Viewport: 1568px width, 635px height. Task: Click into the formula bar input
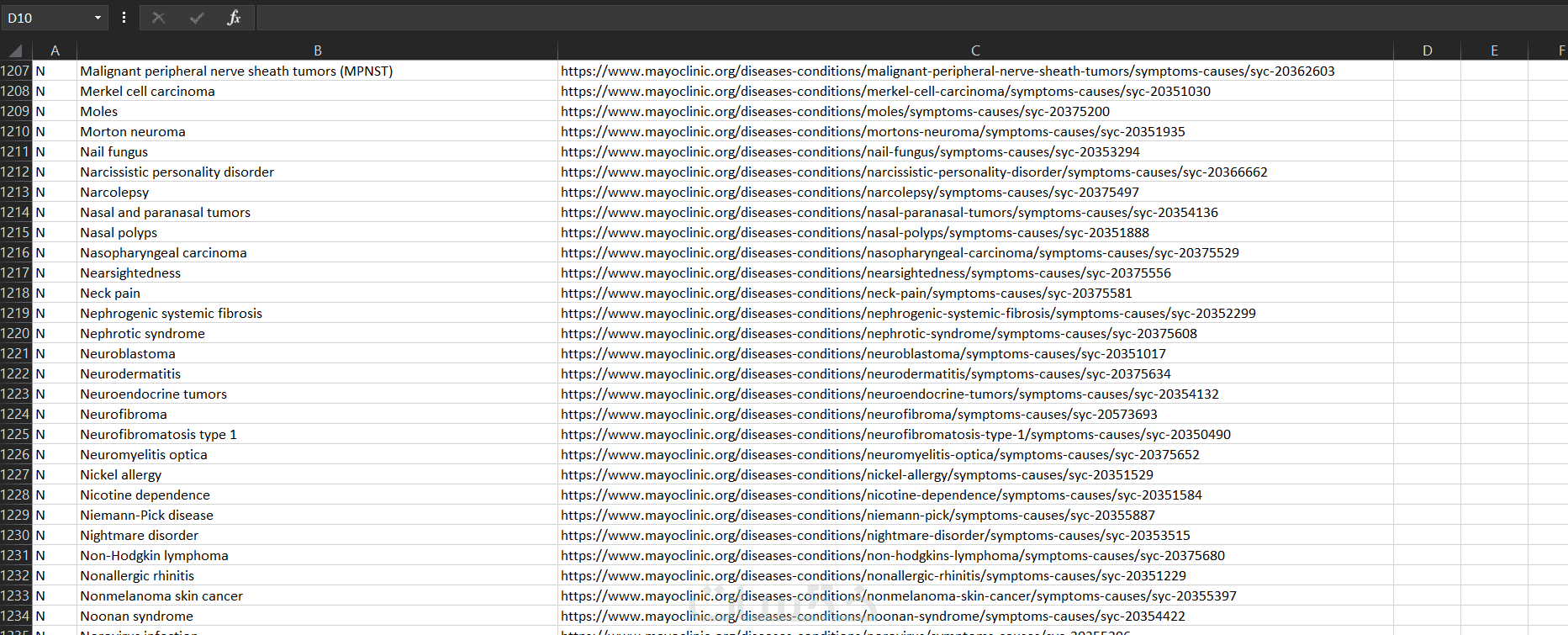tap(911, 18)
